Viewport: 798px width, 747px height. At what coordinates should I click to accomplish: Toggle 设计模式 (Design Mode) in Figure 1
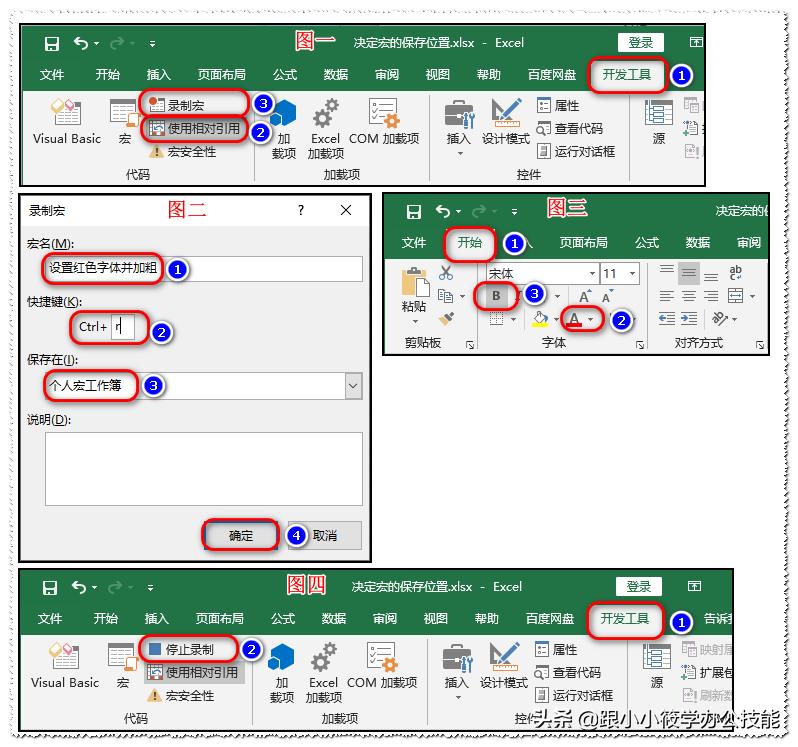pos(505,122)
